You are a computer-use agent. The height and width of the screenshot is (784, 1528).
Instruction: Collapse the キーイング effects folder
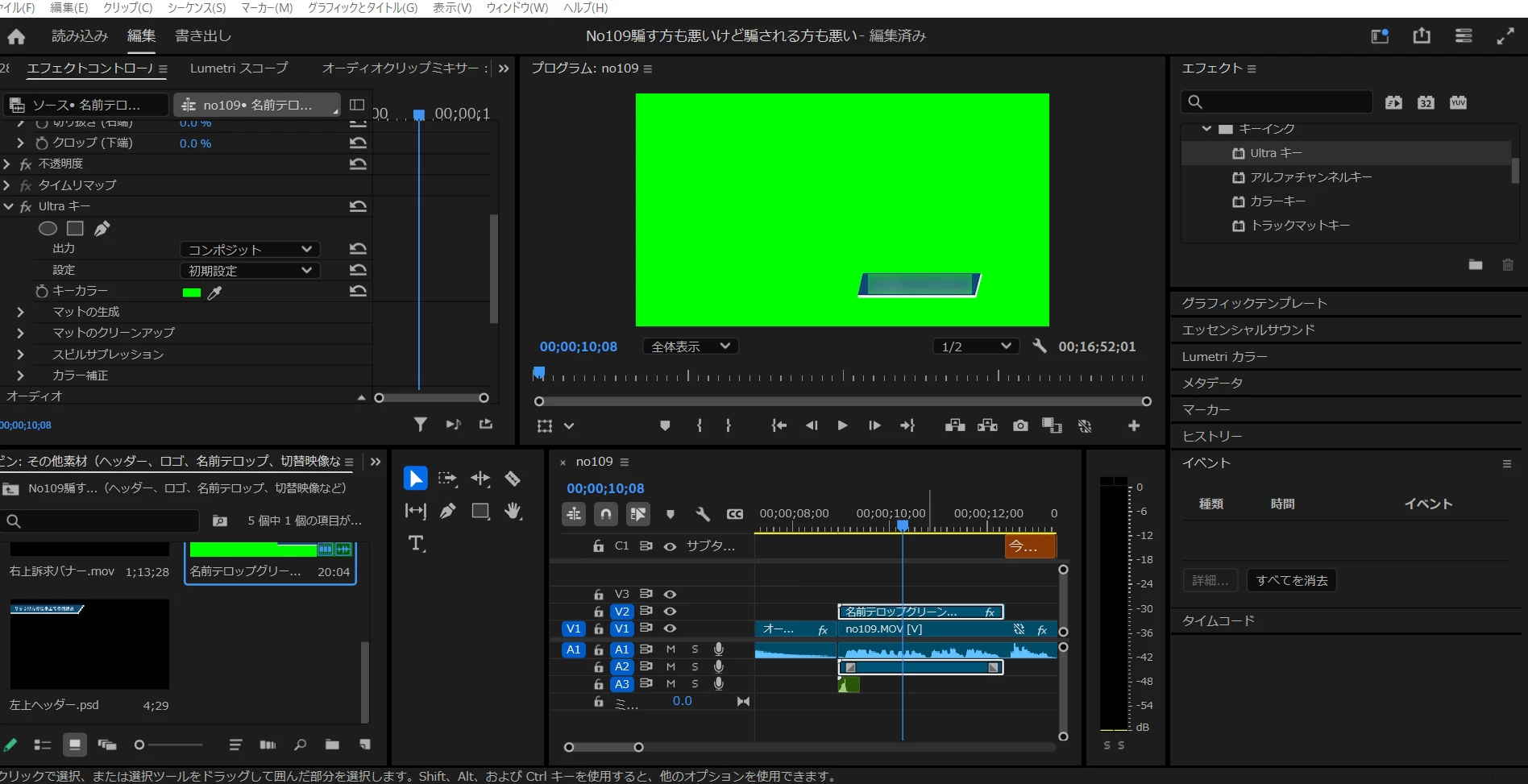point(1206,129)
